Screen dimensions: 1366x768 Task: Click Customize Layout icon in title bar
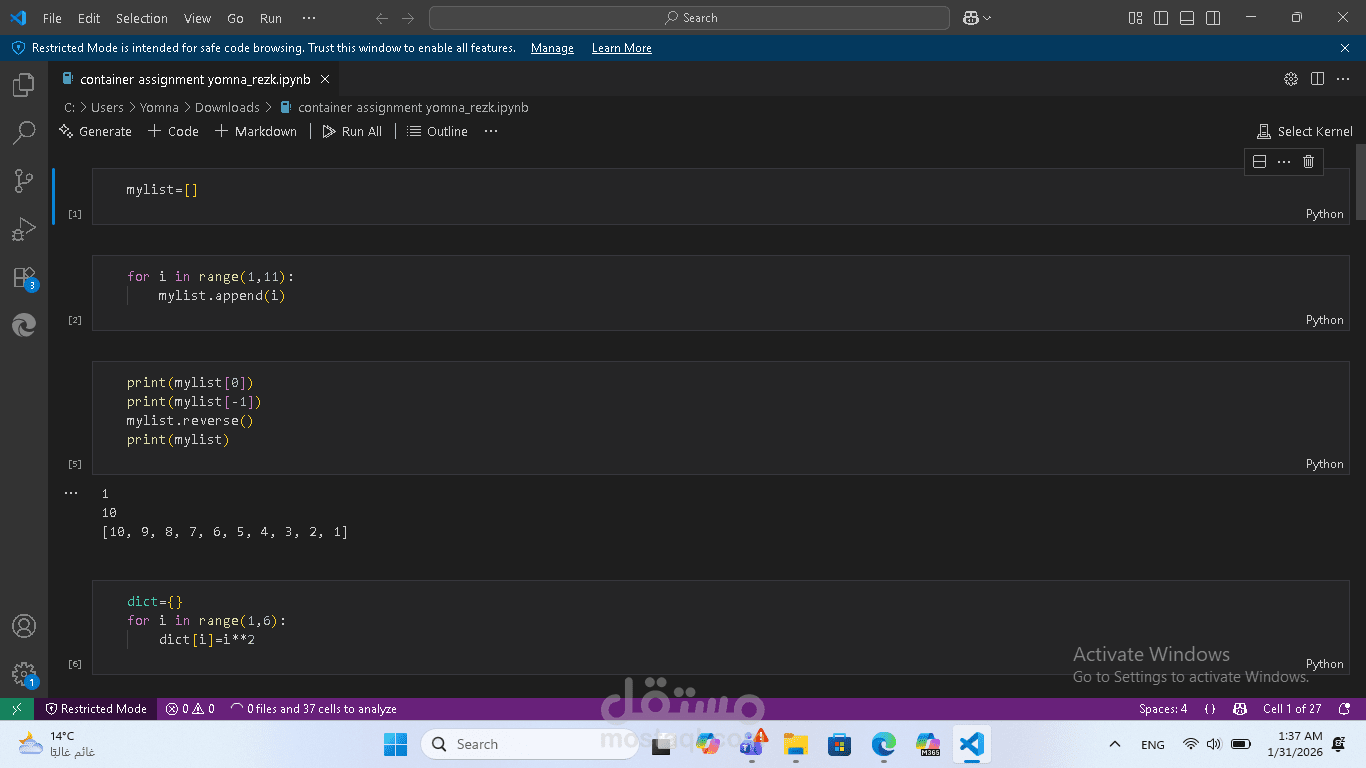(x=1135, y=18)
